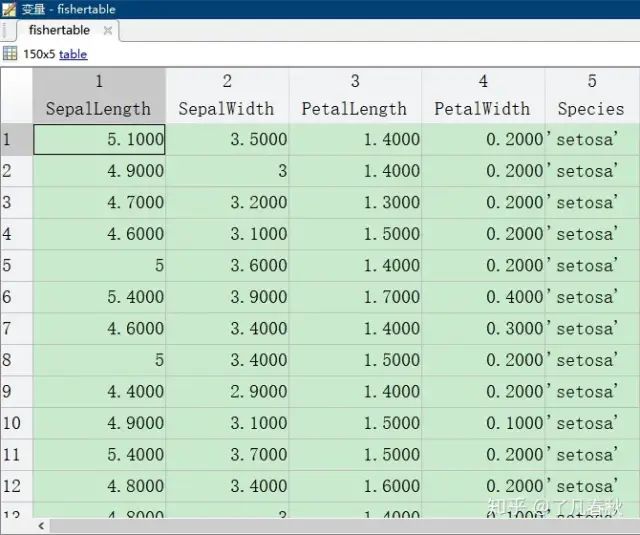Select row header 1
640x535 pixels.
tap(16, 140)
